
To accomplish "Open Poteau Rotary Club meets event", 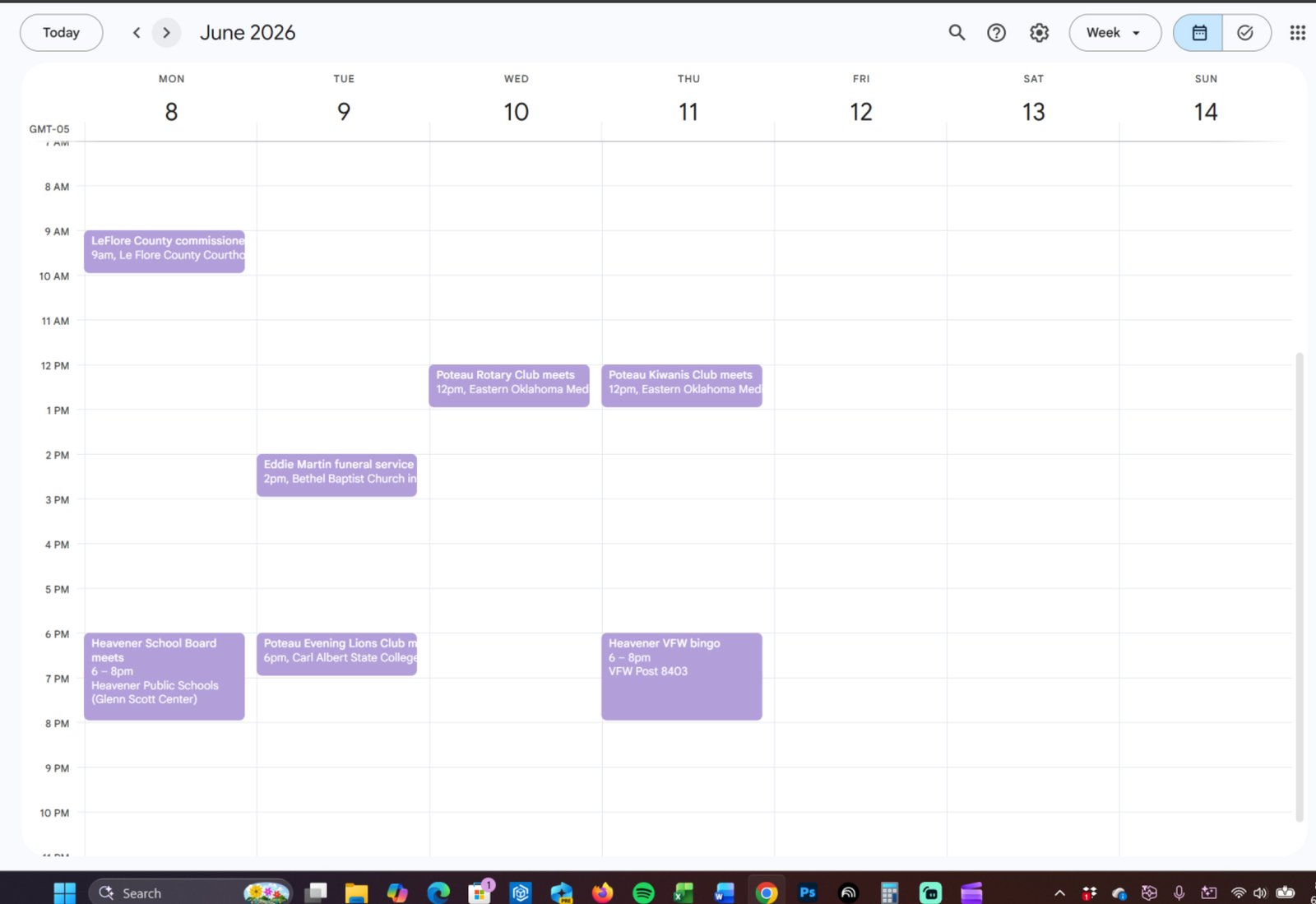I will (x=509, y=385).
